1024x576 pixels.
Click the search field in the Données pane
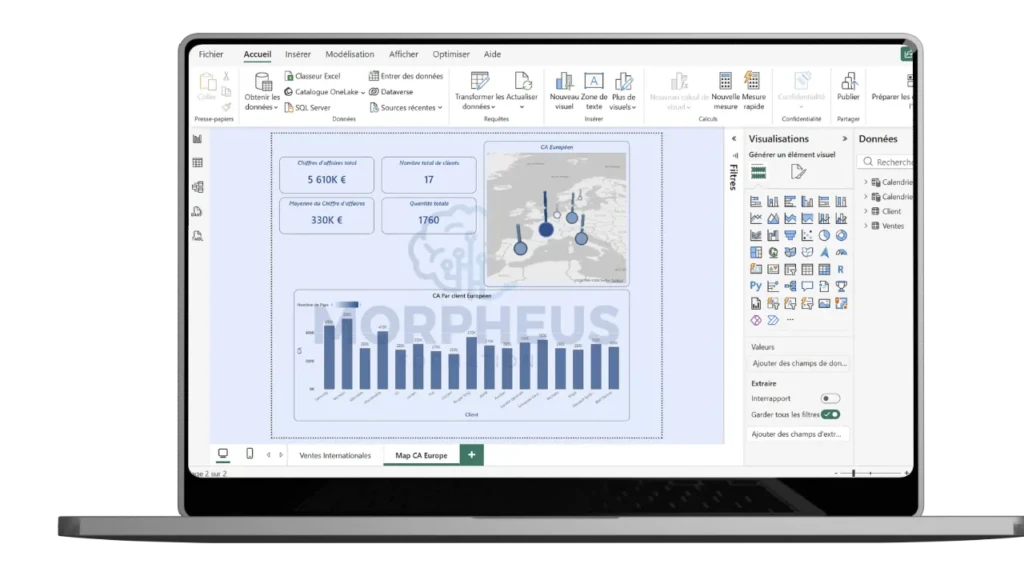pyautogui.click(x=888, y=161)
